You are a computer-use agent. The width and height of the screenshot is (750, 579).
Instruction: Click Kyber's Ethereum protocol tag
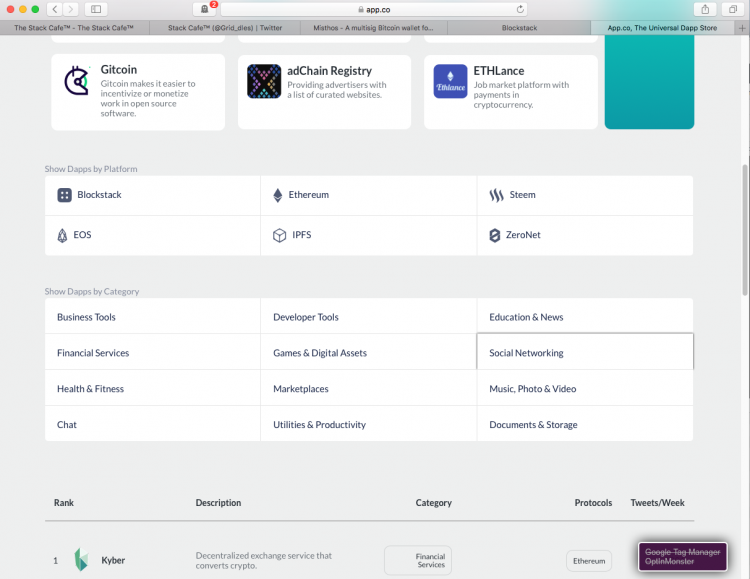pos(589,560)
